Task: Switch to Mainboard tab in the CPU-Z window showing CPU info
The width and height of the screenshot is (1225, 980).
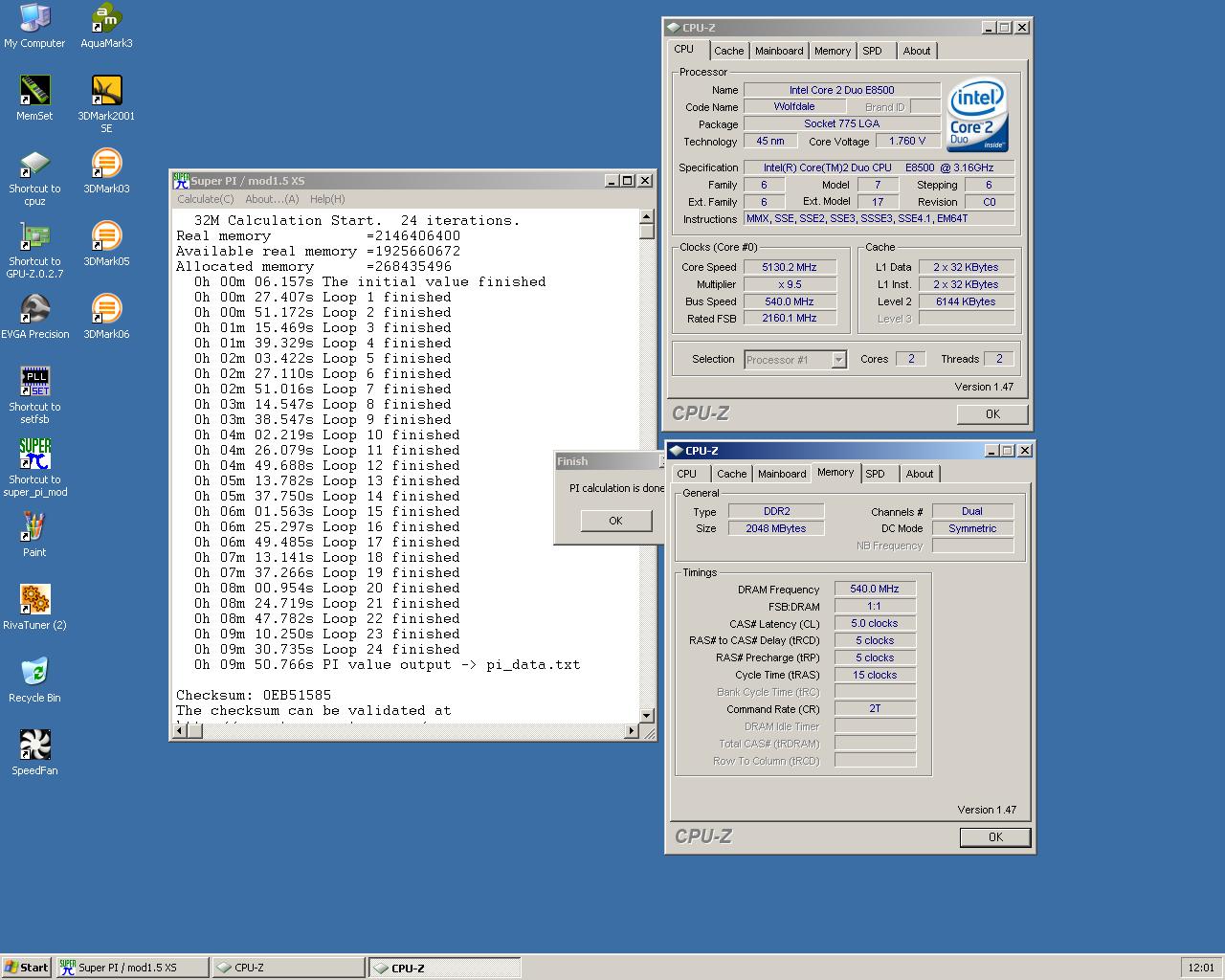Action: tap(779, 51)
